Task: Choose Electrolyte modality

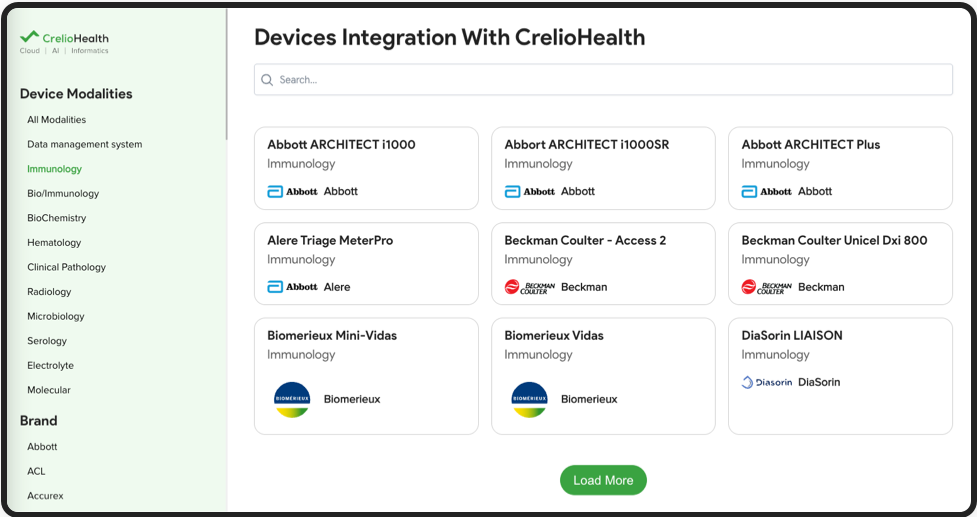Action: click(50, 366)
